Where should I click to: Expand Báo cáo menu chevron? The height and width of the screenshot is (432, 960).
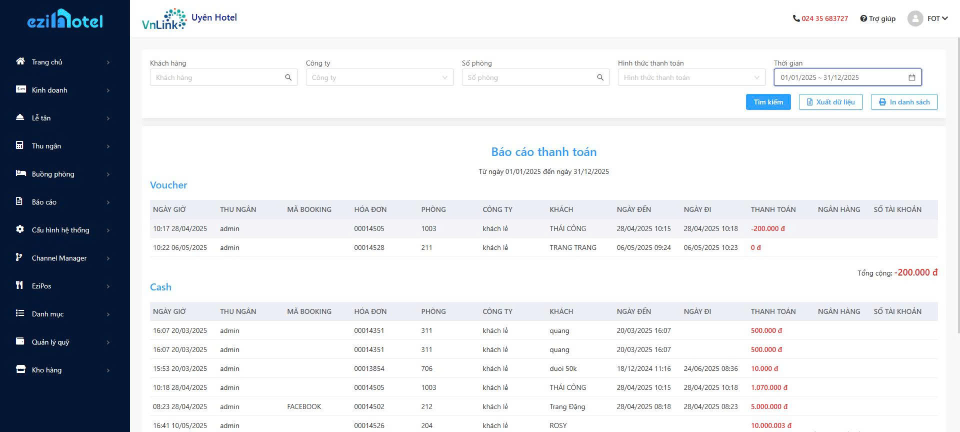pyautogui.click(x=108, y=202)
